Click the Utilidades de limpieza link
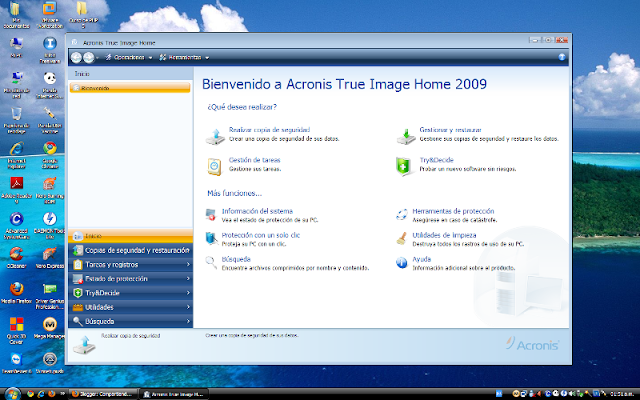640x400 pixels. point(444,235)
